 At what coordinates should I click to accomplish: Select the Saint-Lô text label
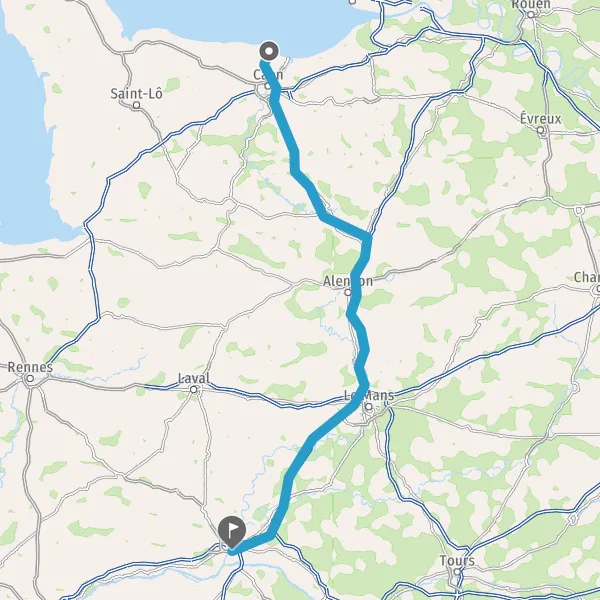coord(137,93)
